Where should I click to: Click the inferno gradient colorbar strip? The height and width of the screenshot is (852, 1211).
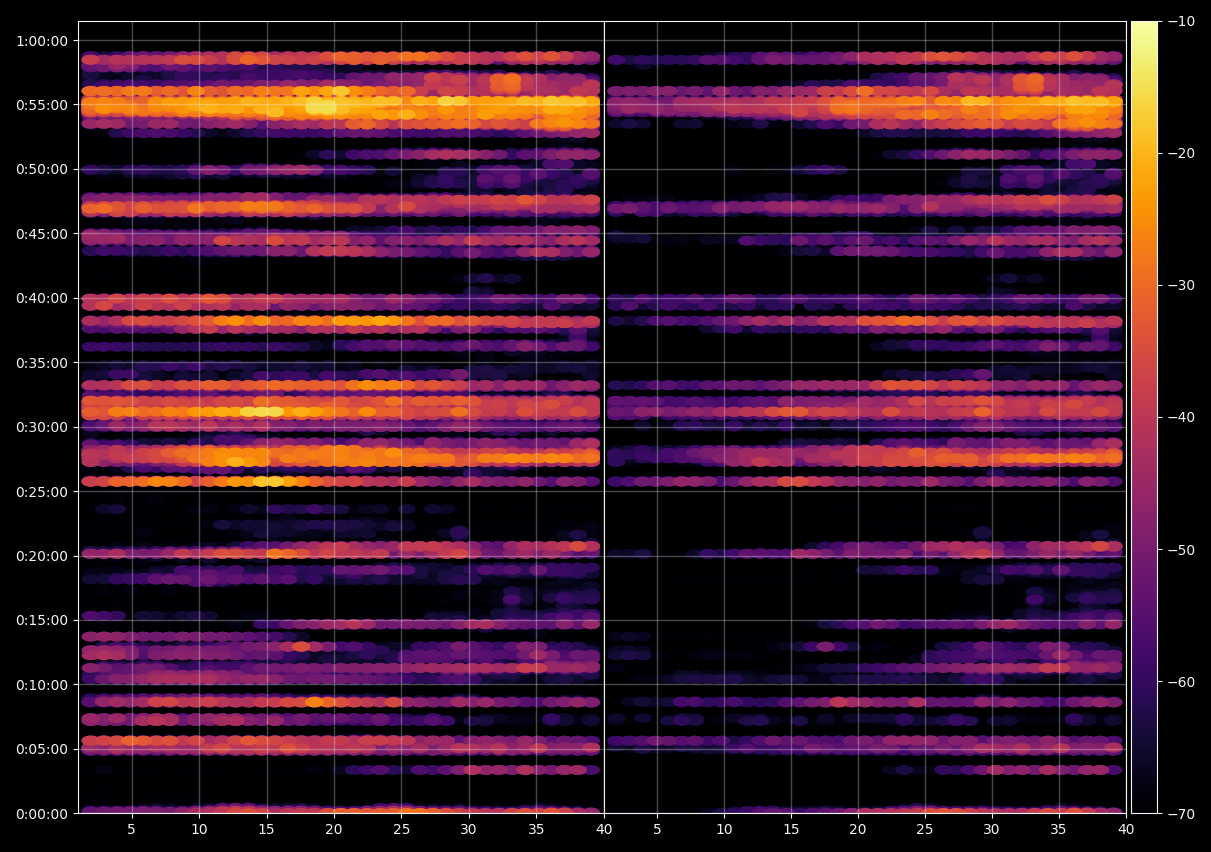tap(1144, 417)
